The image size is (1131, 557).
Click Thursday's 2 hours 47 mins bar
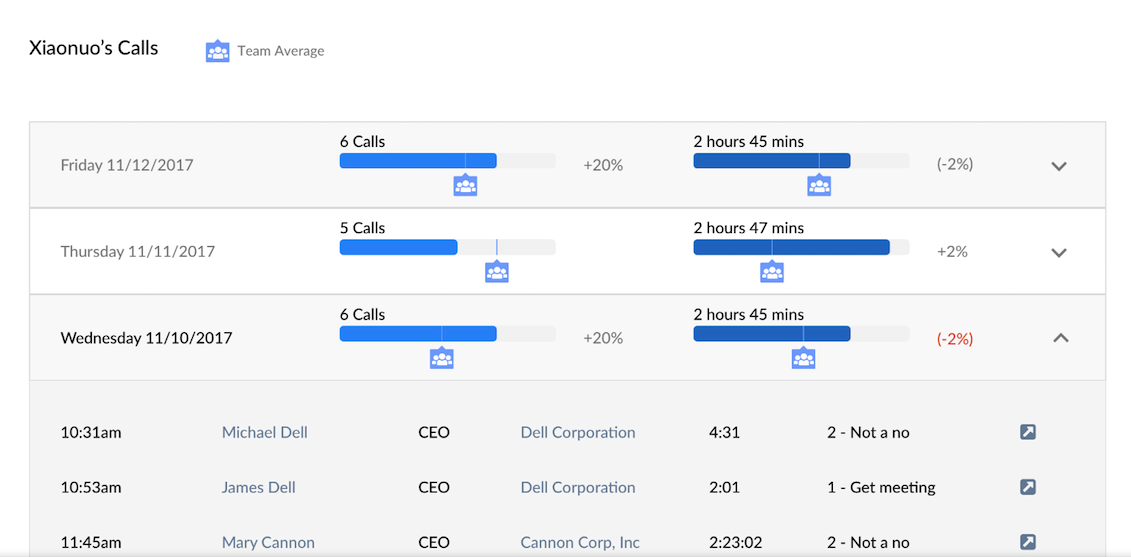791,247
